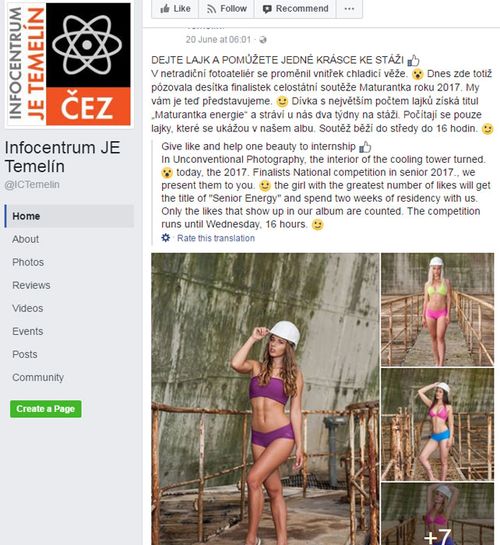The image size is (500, 545).
Task: Click the Infocentrum JE Temelín ČEZ logo
Action: point(69,64)
